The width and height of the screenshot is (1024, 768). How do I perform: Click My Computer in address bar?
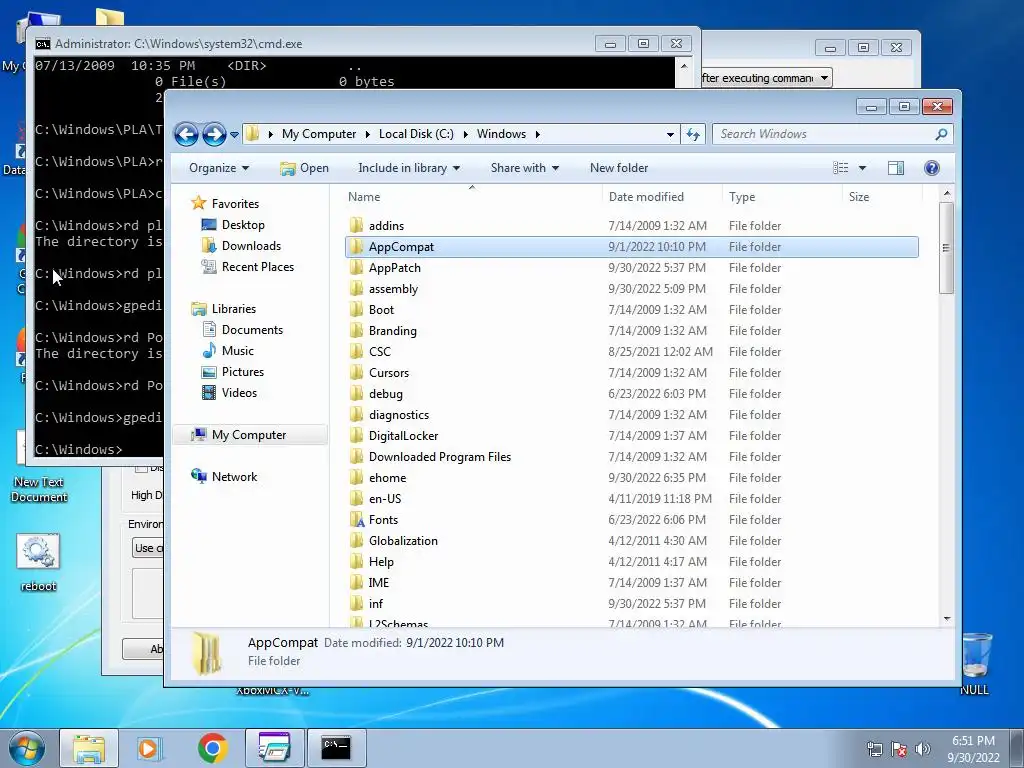tap(319, 134)
